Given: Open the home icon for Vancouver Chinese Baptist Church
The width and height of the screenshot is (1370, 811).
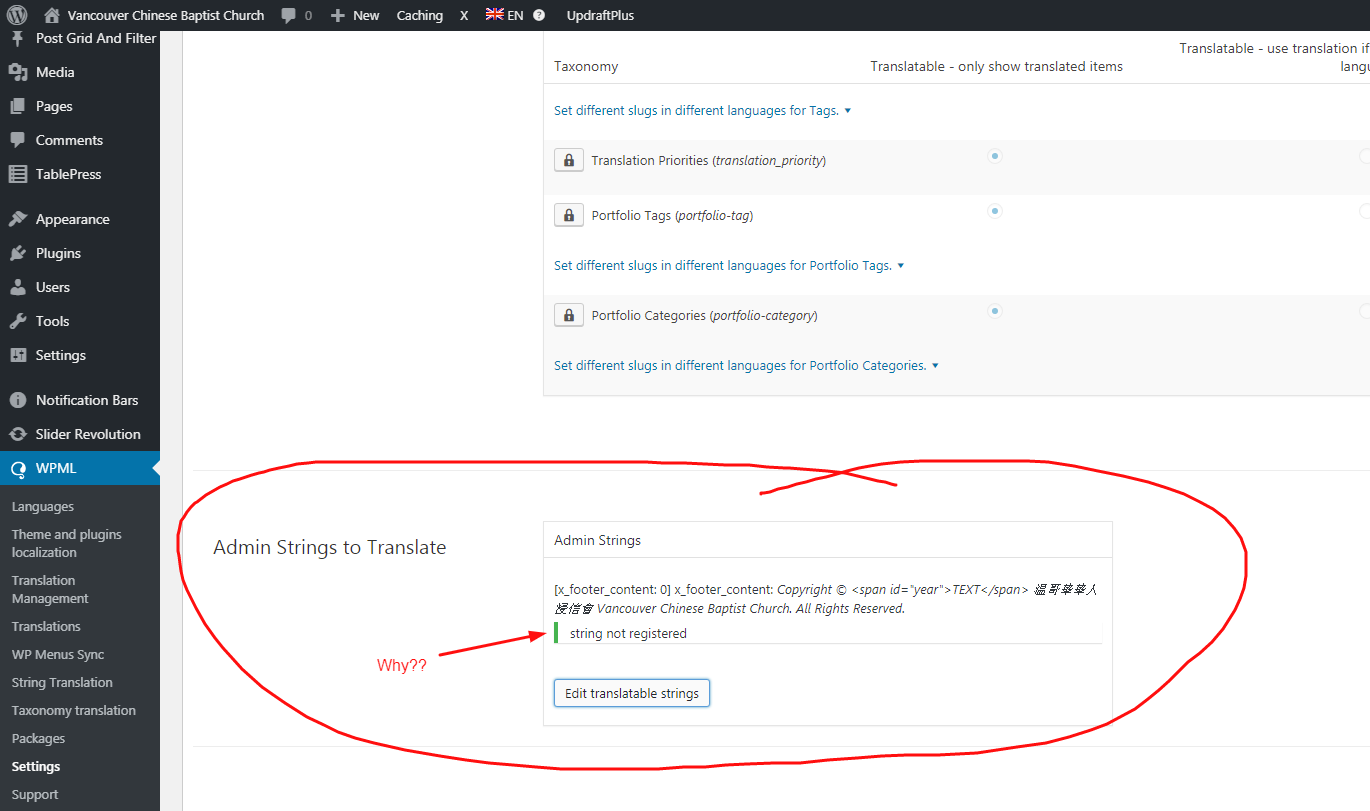Looking at the screenshot, I should [52, 15].
